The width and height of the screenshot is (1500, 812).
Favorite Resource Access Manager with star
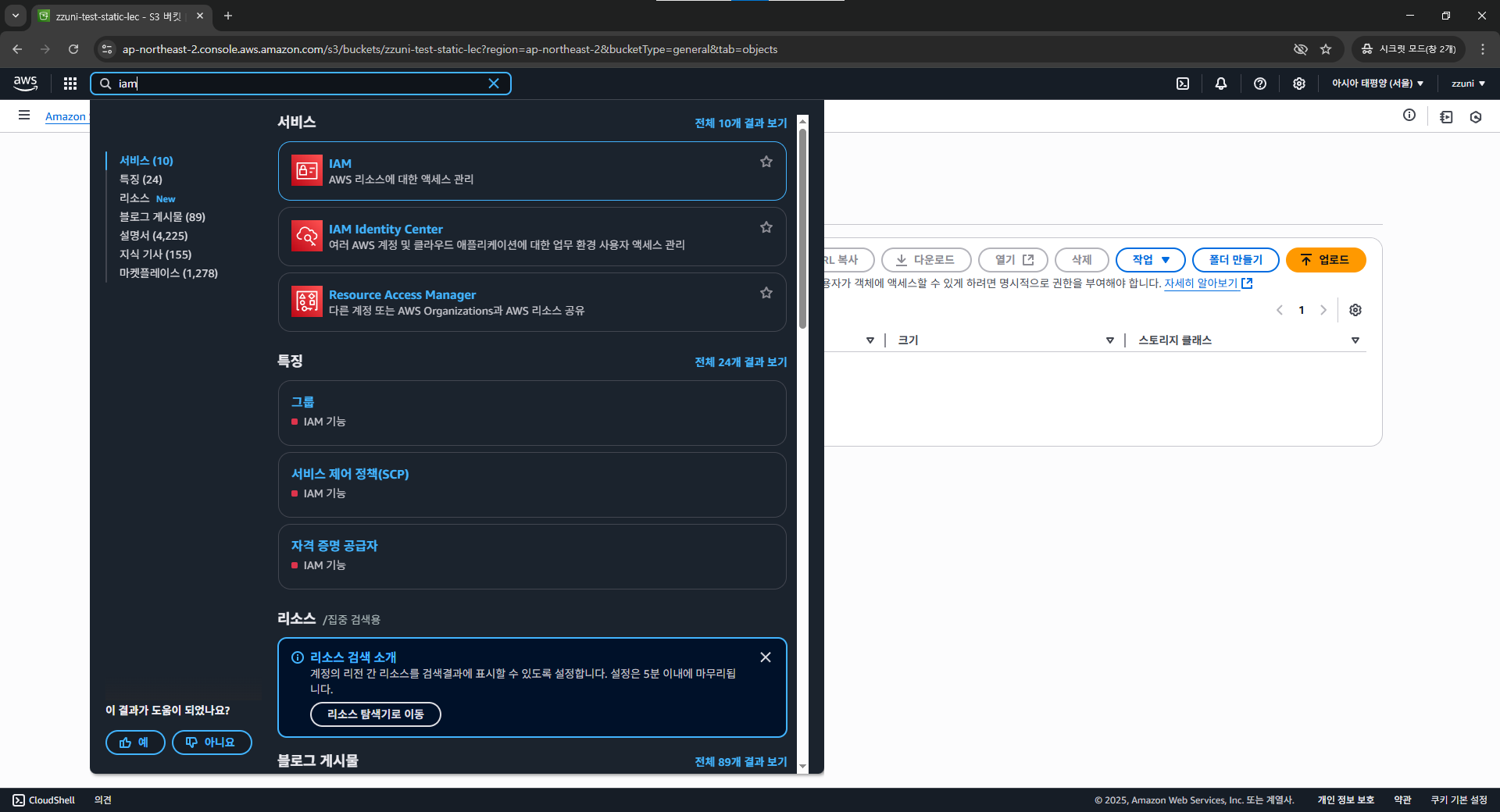[x=766, y=293]
